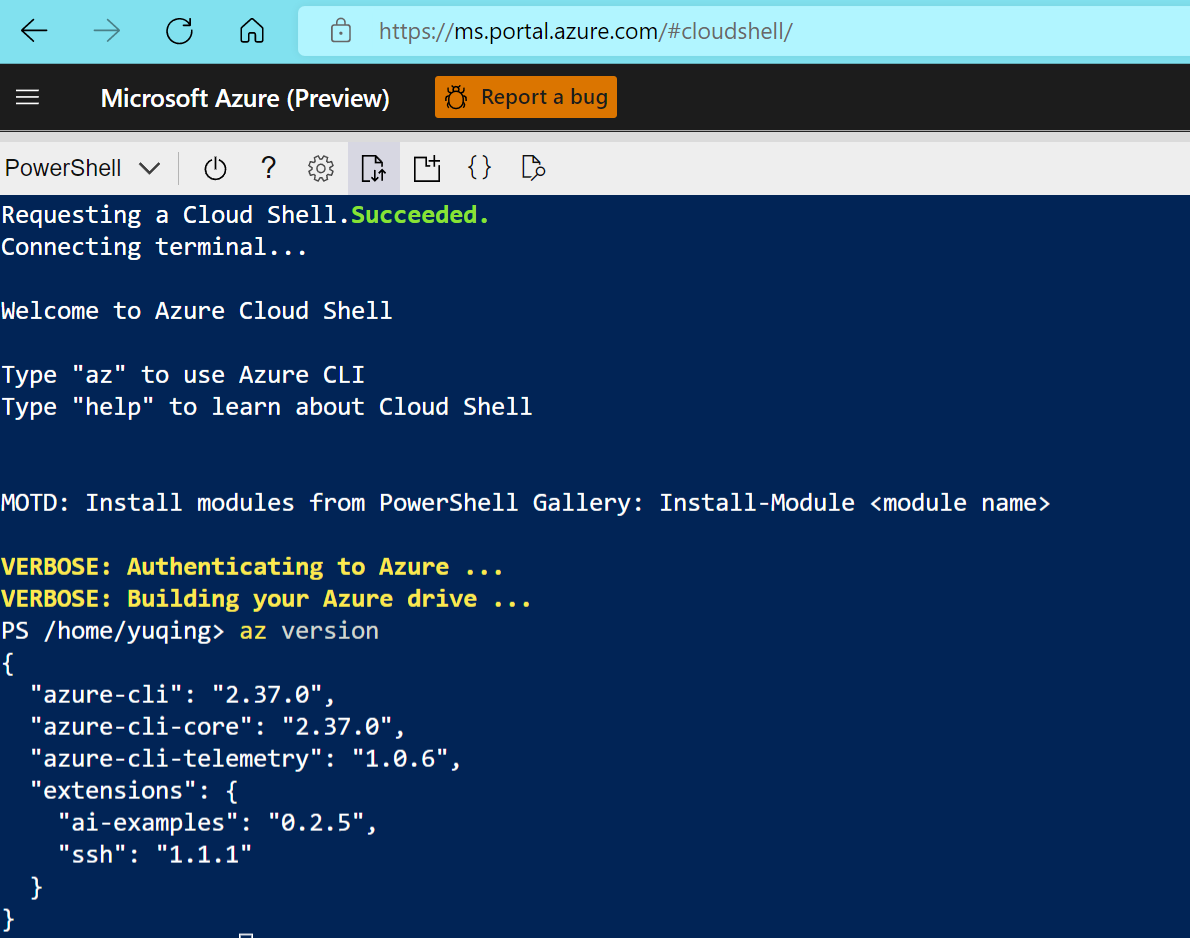Click the MOTD Install-Module line
1190x938 pixels.
[525, 502]
